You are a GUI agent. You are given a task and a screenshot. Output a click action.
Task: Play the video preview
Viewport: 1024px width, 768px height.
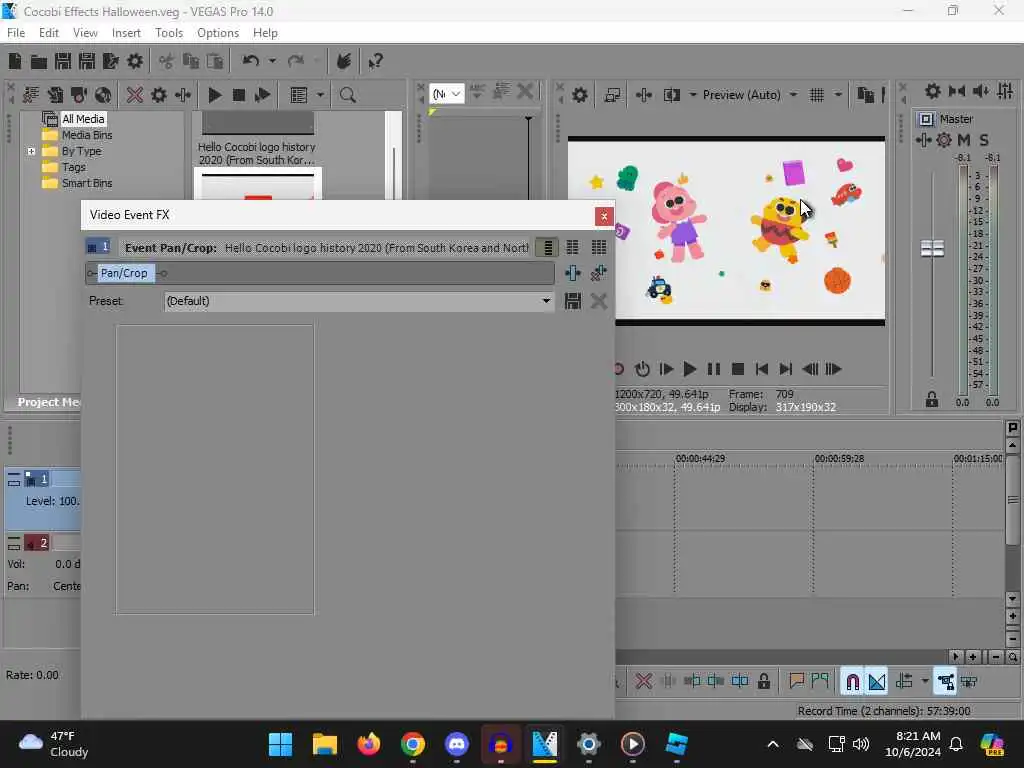[689, 369]
